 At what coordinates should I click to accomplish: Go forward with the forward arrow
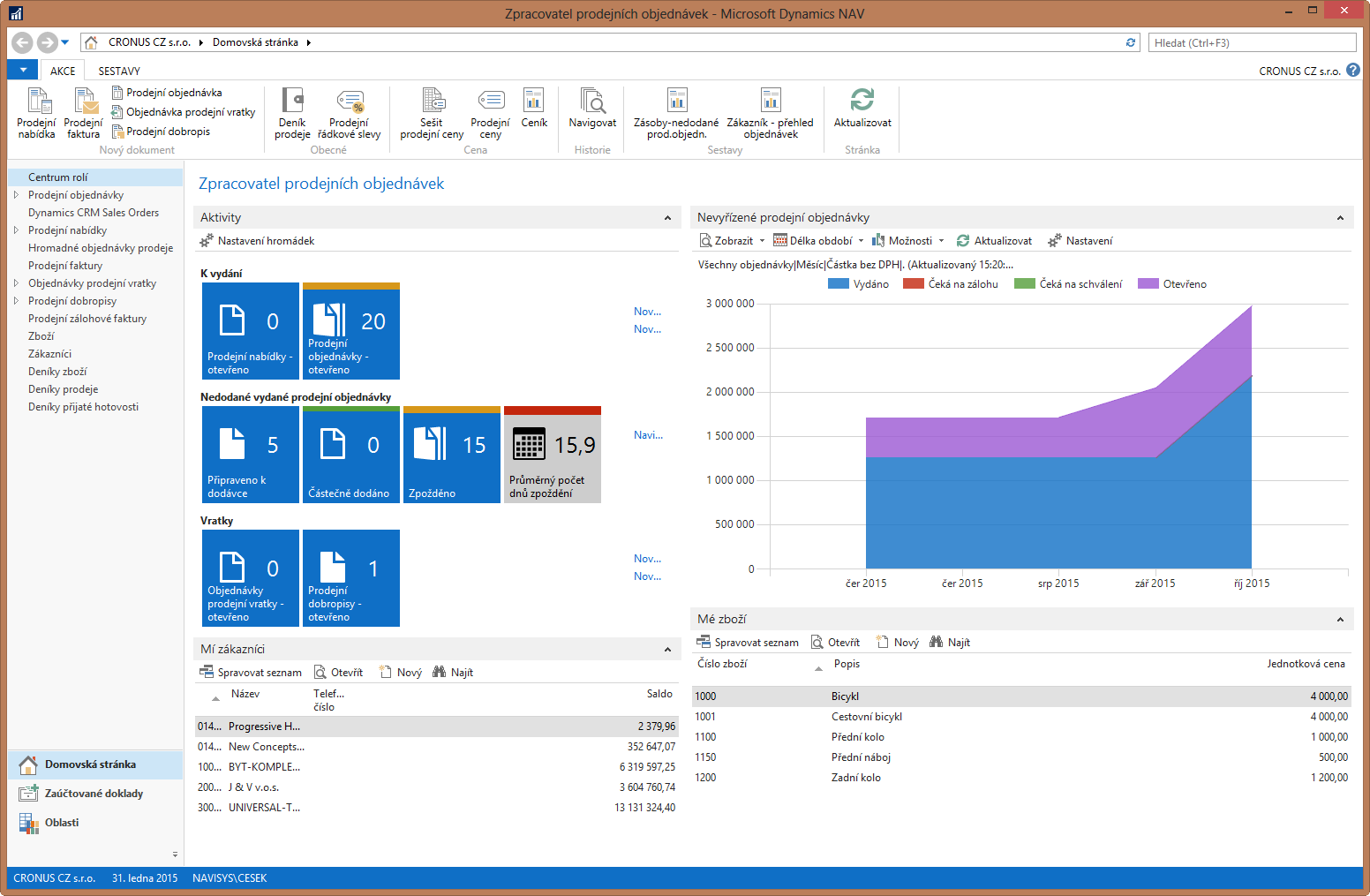coord(48,42)
